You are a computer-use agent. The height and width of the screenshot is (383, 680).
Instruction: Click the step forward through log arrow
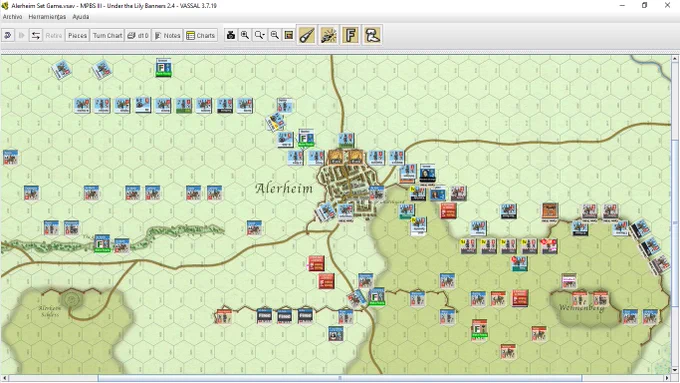coord(21,36)
